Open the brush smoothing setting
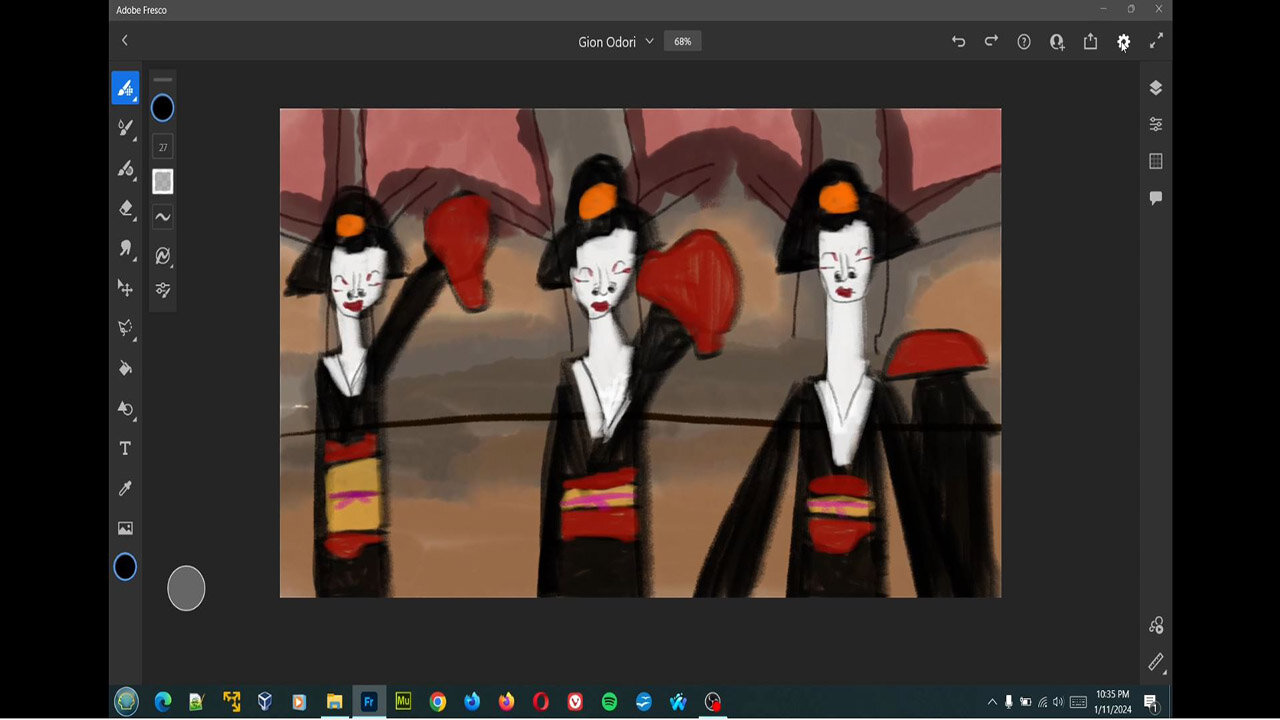 (162, 217)
